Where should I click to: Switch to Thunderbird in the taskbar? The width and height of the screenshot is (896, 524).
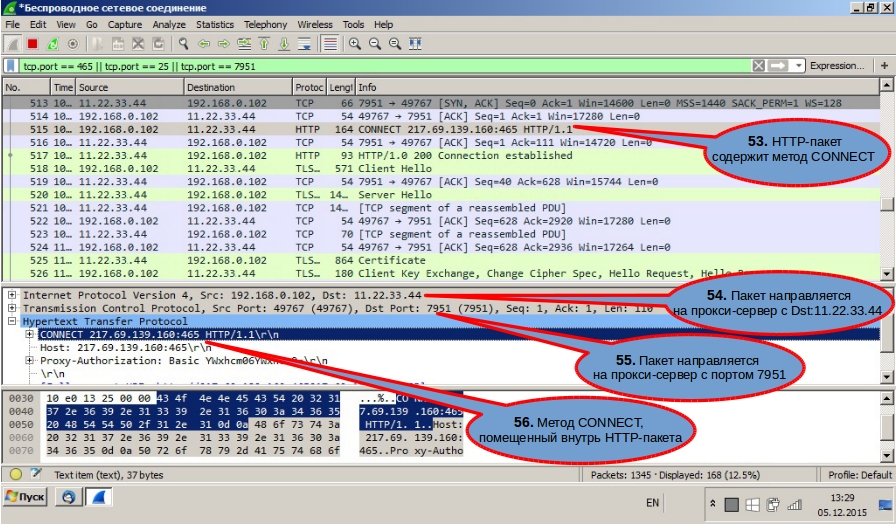pyautogui.click(x=69, y=497)
